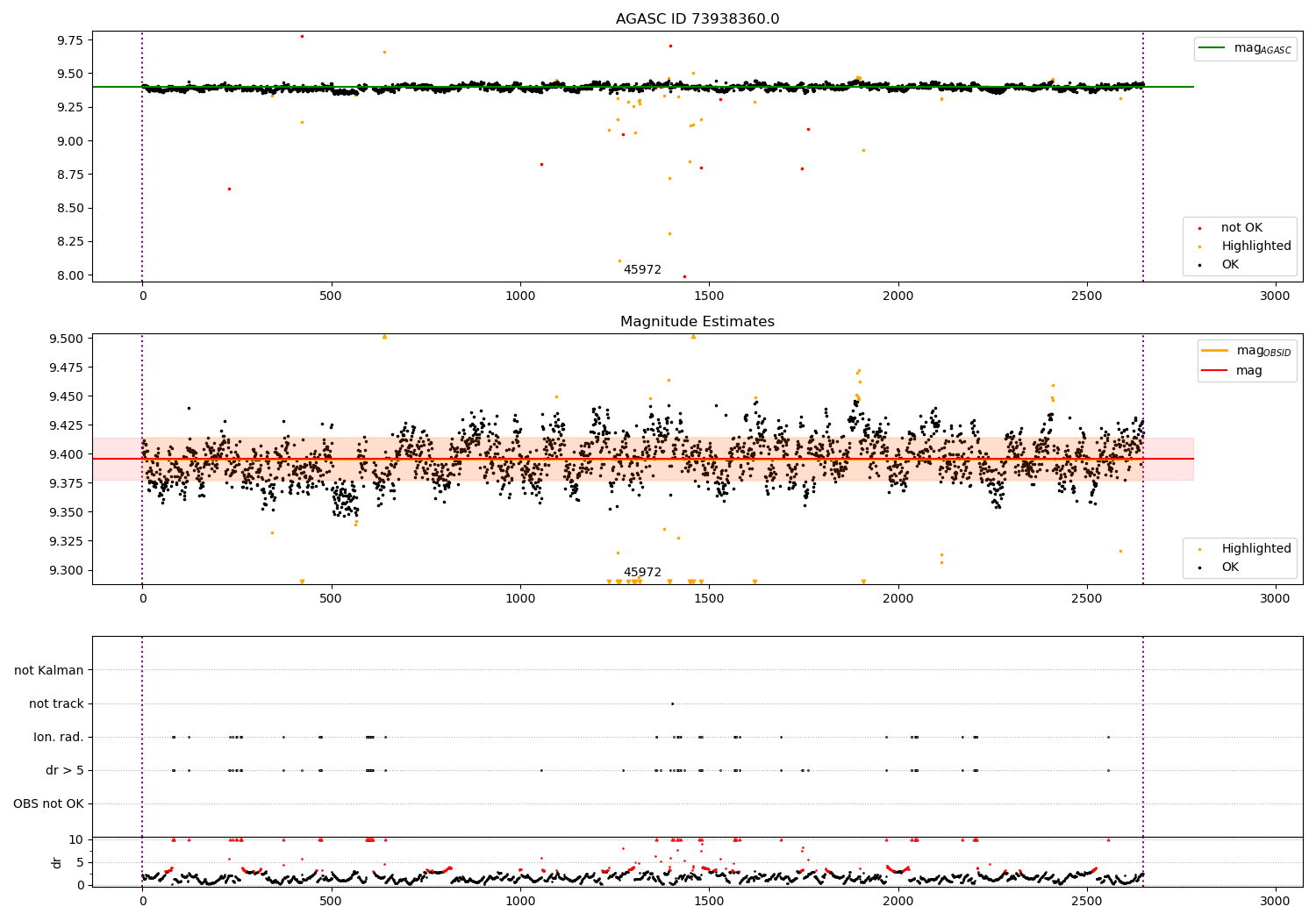
Task: Click the "2500" x-axis tick under the bottom plot
Action: (1086, 902)
